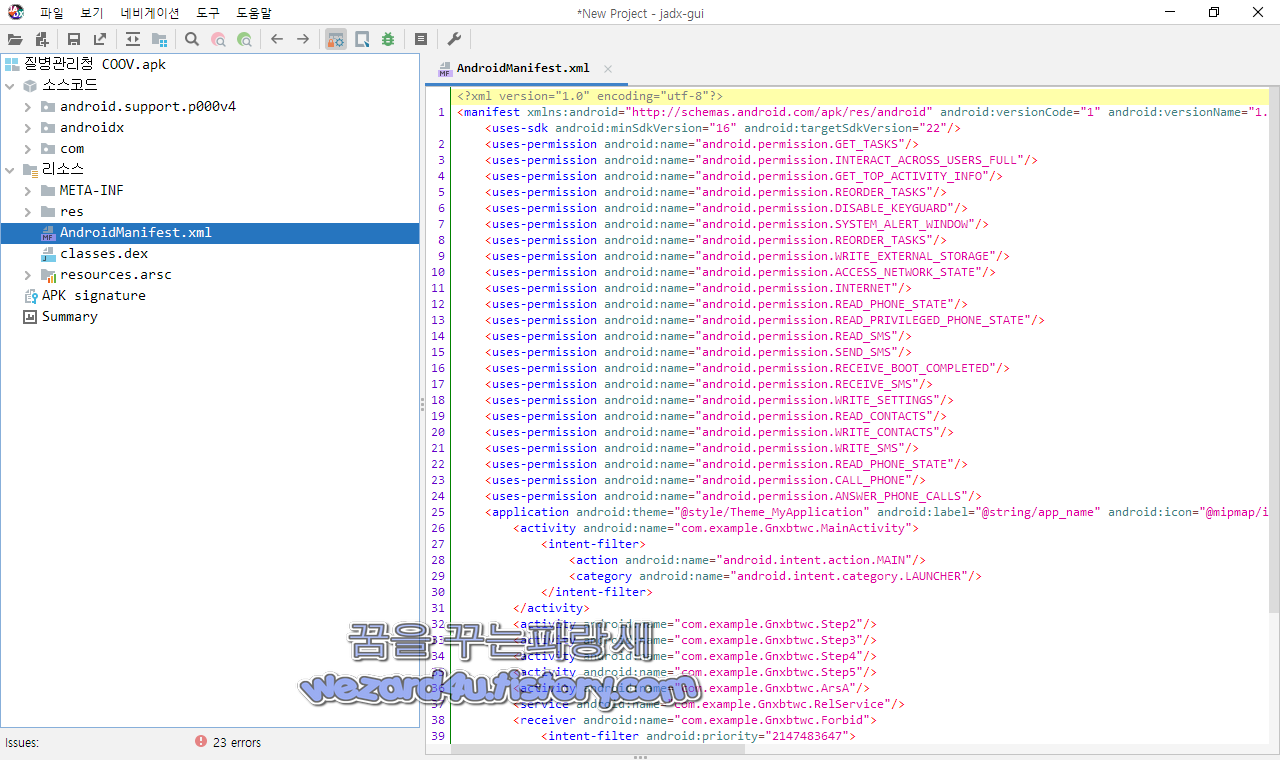Open the 네비게이션 menu
Image resolution: width=1280 pixels, height=760 pixels.
coord(150,13)
